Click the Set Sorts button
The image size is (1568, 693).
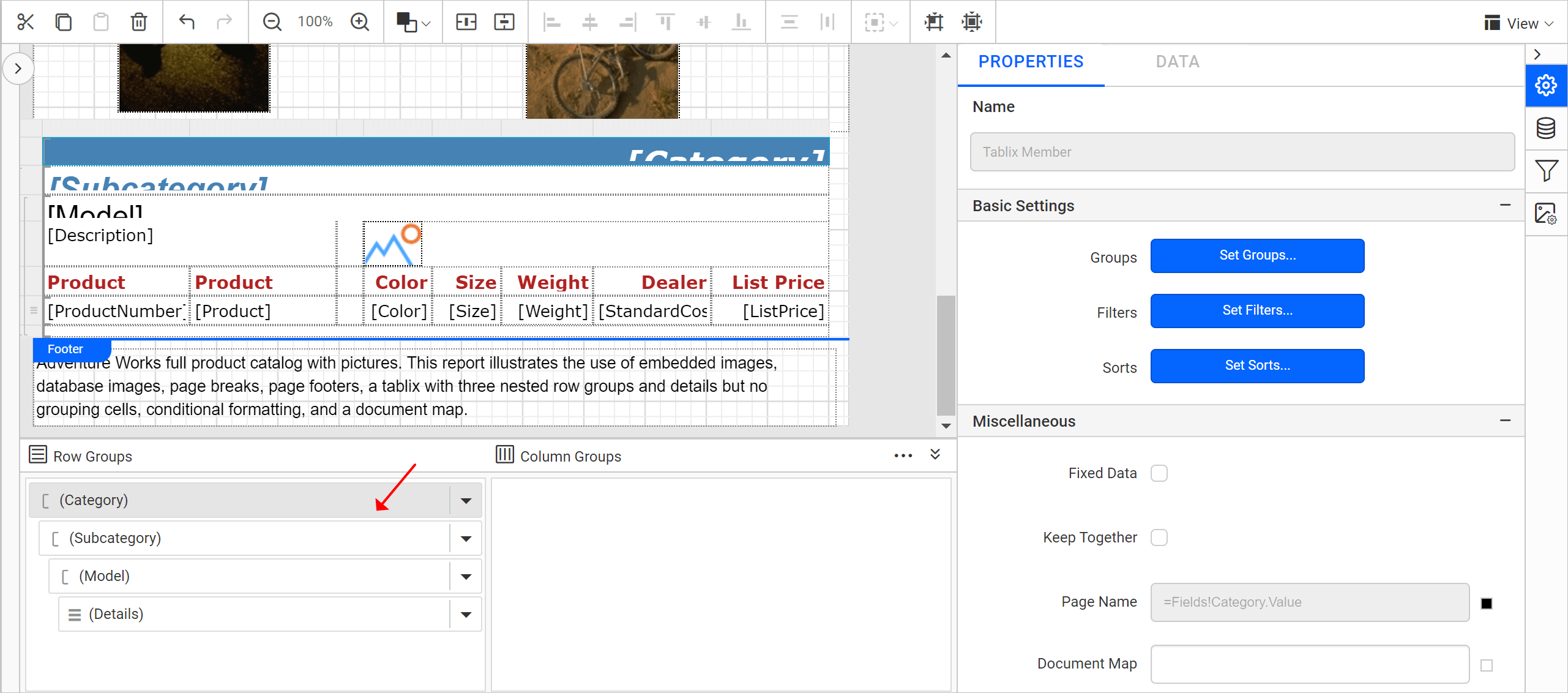pos(1257,365)
